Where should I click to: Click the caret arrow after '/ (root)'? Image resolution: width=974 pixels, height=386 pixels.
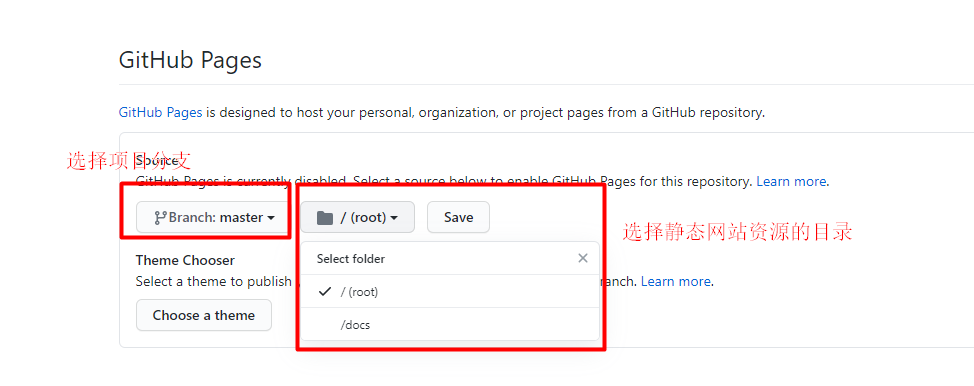click(394, 218)
